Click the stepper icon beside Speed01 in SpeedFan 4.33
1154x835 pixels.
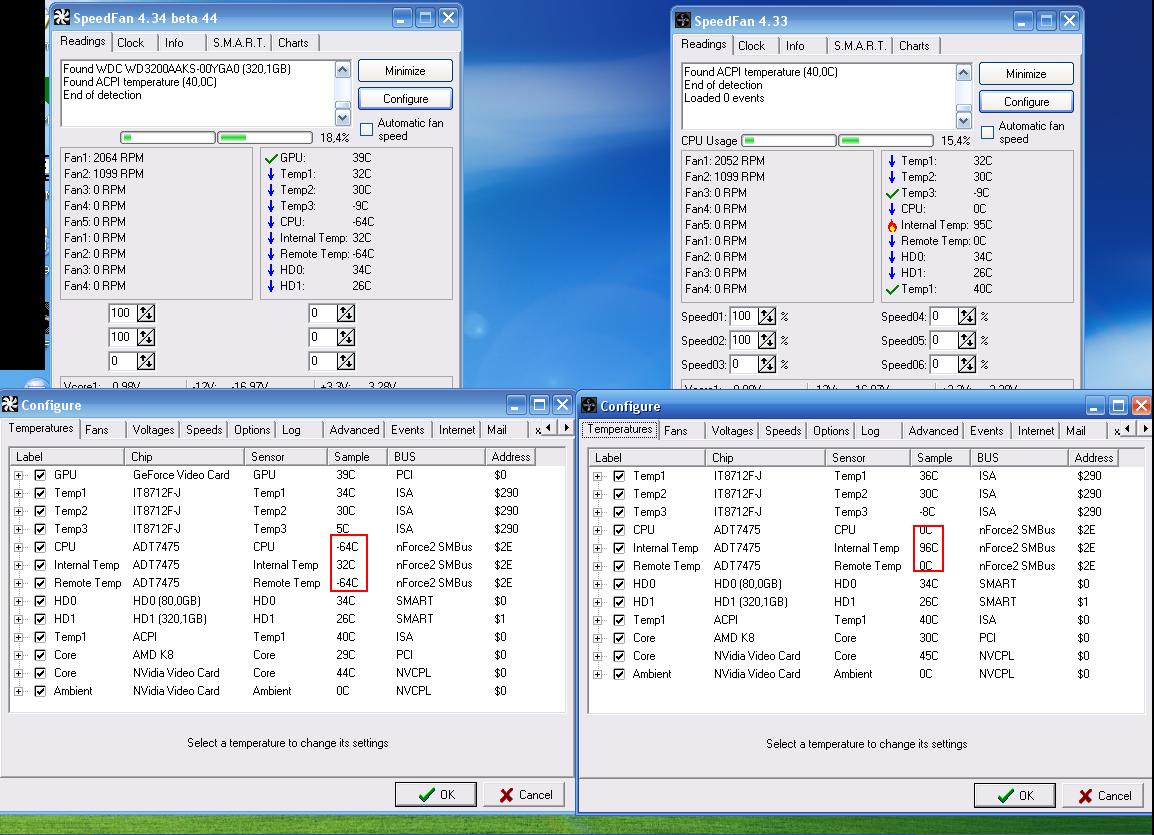[x=767, y=316]
